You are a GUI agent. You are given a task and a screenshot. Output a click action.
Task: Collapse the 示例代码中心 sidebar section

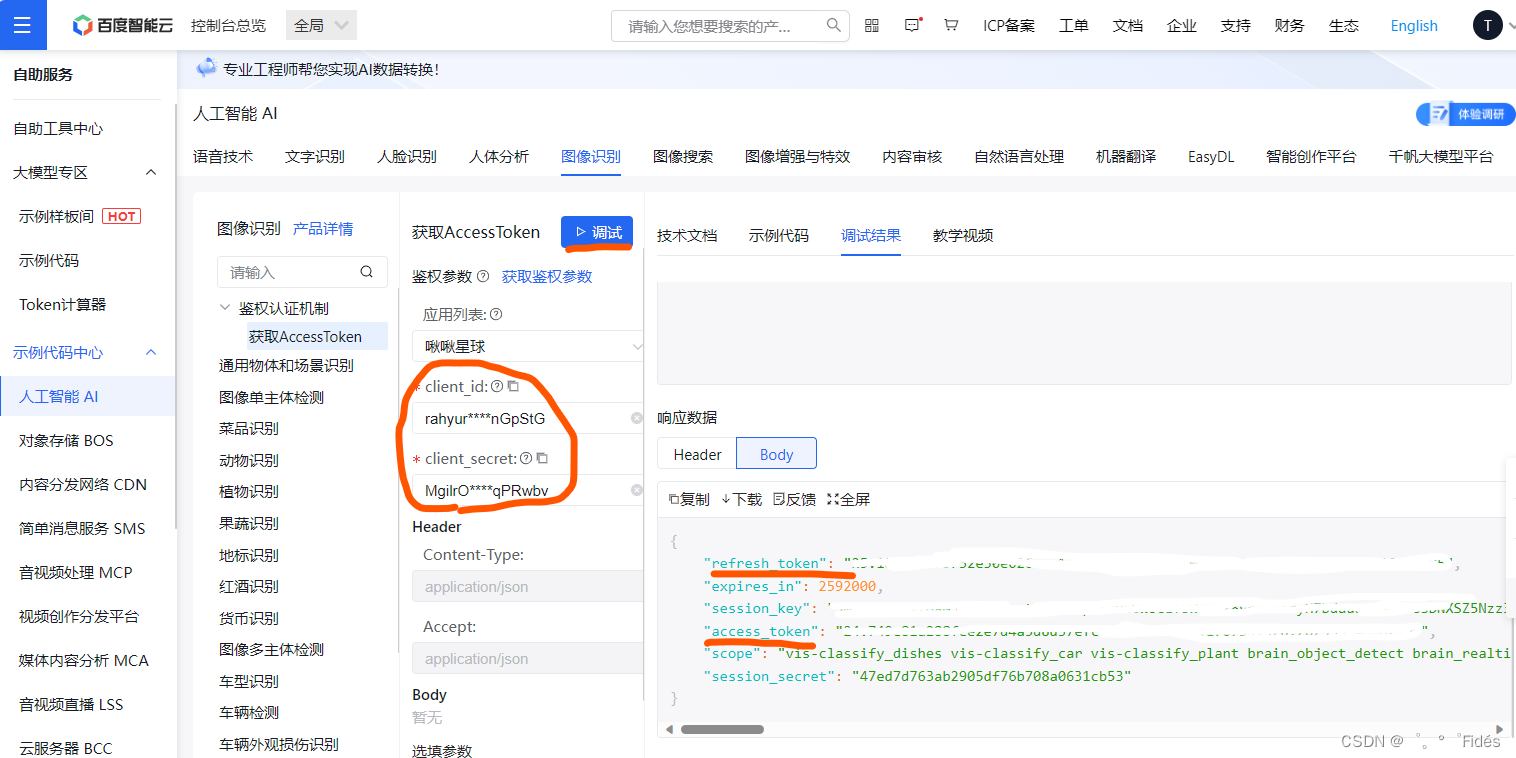pos(151,352)
